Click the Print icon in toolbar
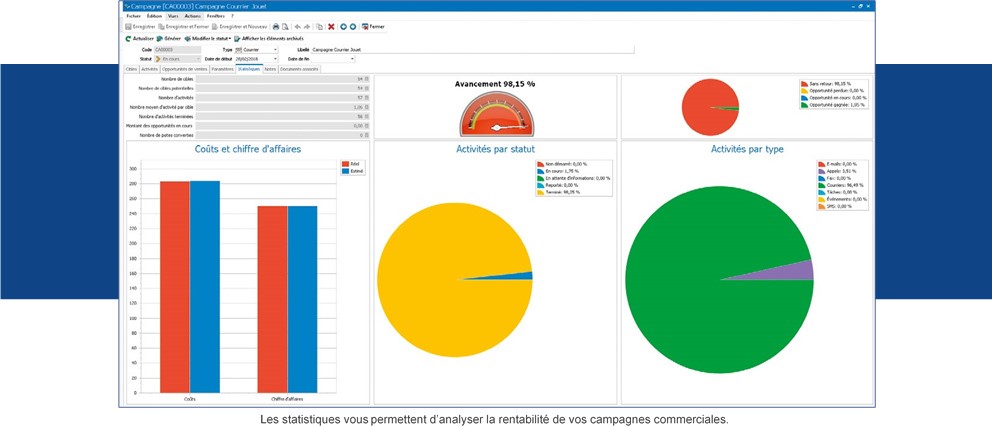Viewport: 992px width, 427px height. (276, 27)
